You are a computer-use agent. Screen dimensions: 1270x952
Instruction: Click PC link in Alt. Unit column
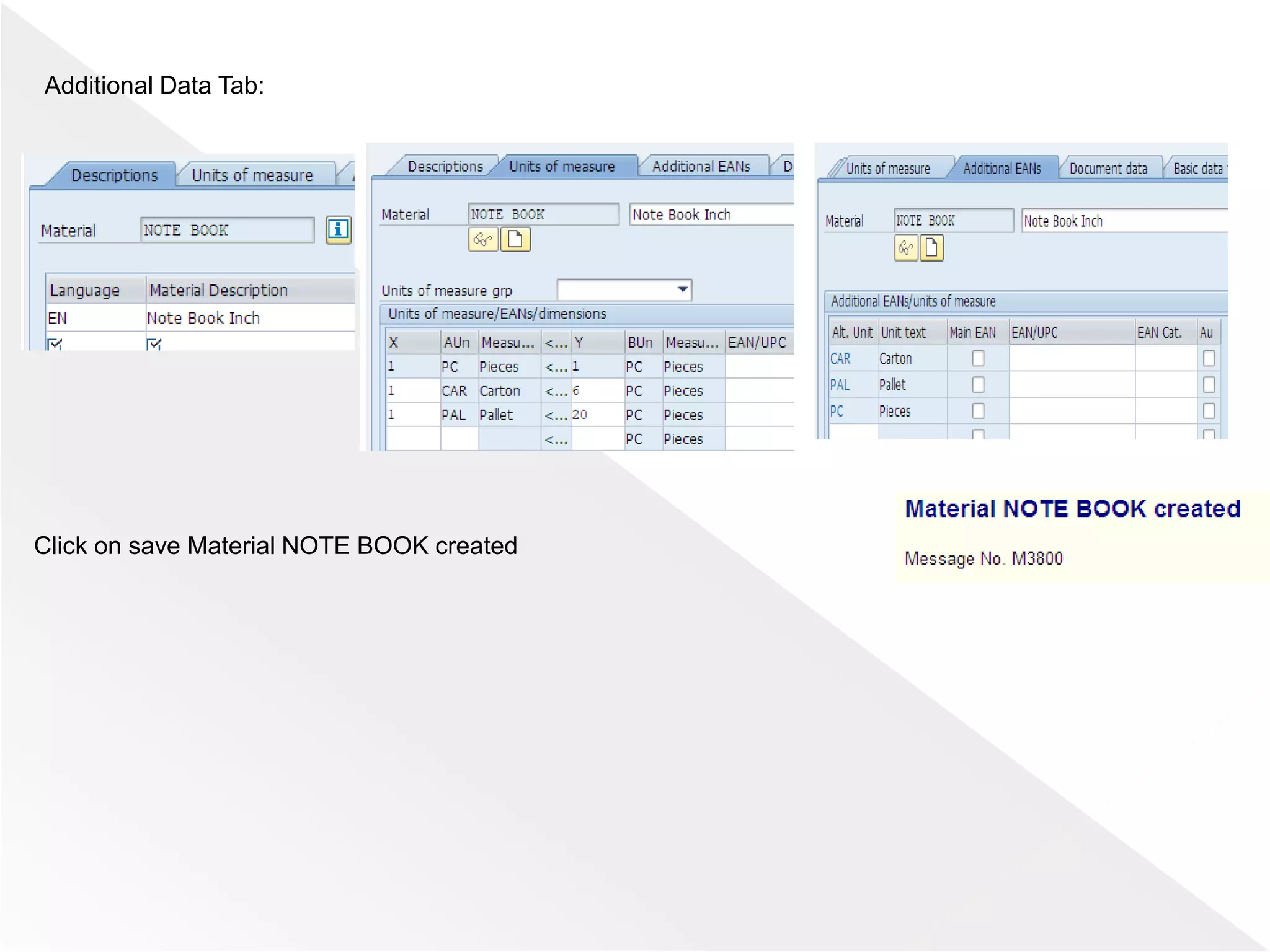[837, 411]
